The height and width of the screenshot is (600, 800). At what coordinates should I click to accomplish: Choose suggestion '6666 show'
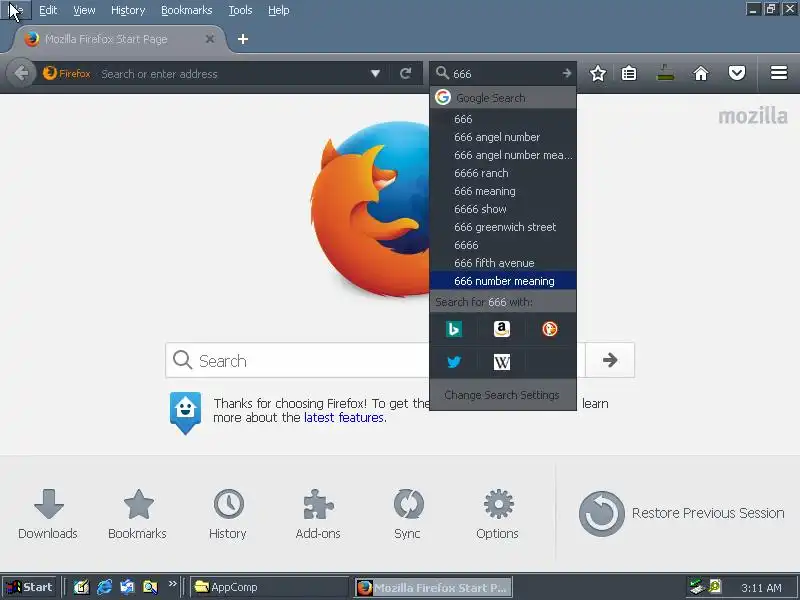point(503,209)
